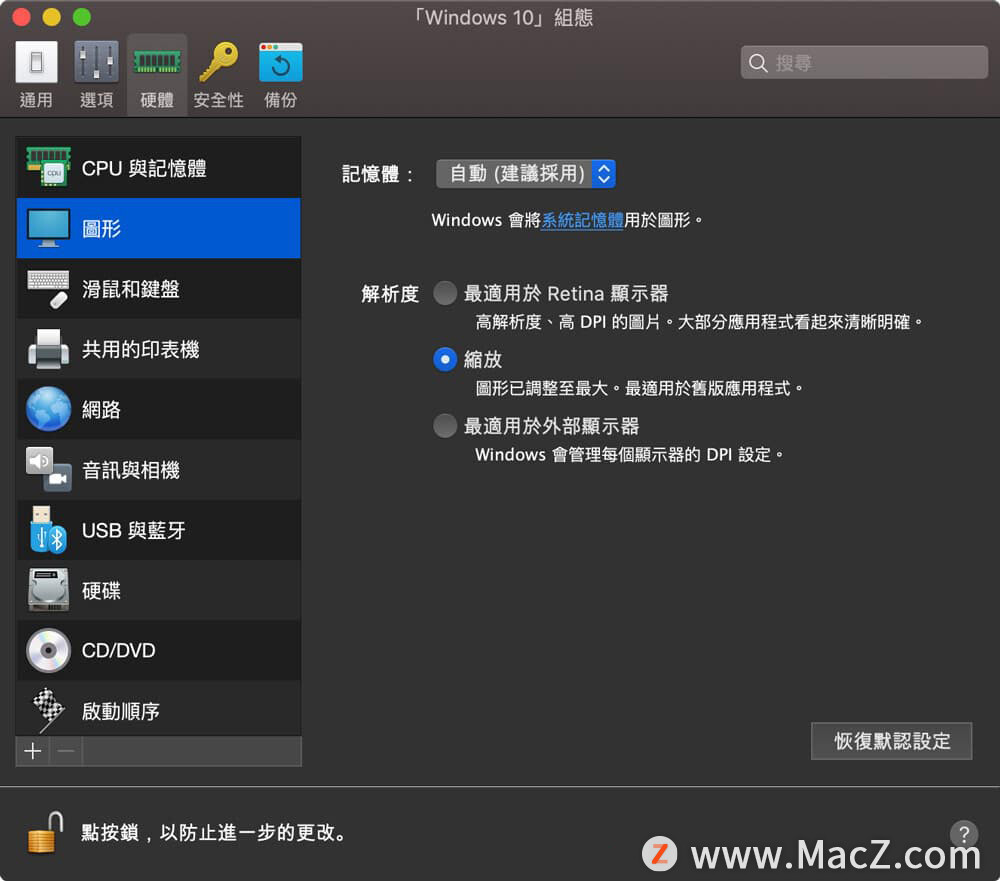Remove device with the minus button
1000x881 pixels.
point(66,751)
